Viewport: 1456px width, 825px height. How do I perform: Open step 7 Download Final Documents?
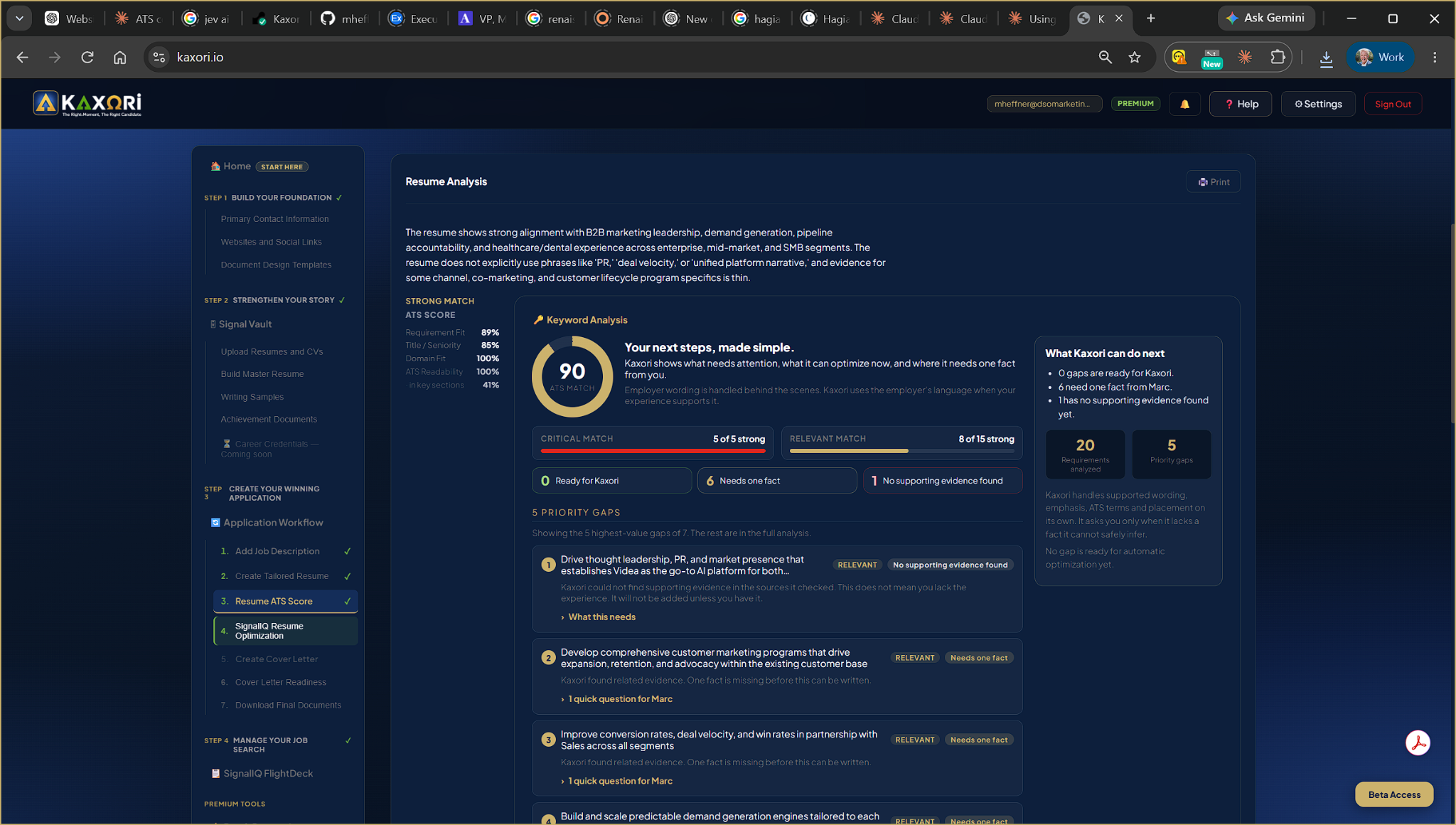(x=285, y=706)
